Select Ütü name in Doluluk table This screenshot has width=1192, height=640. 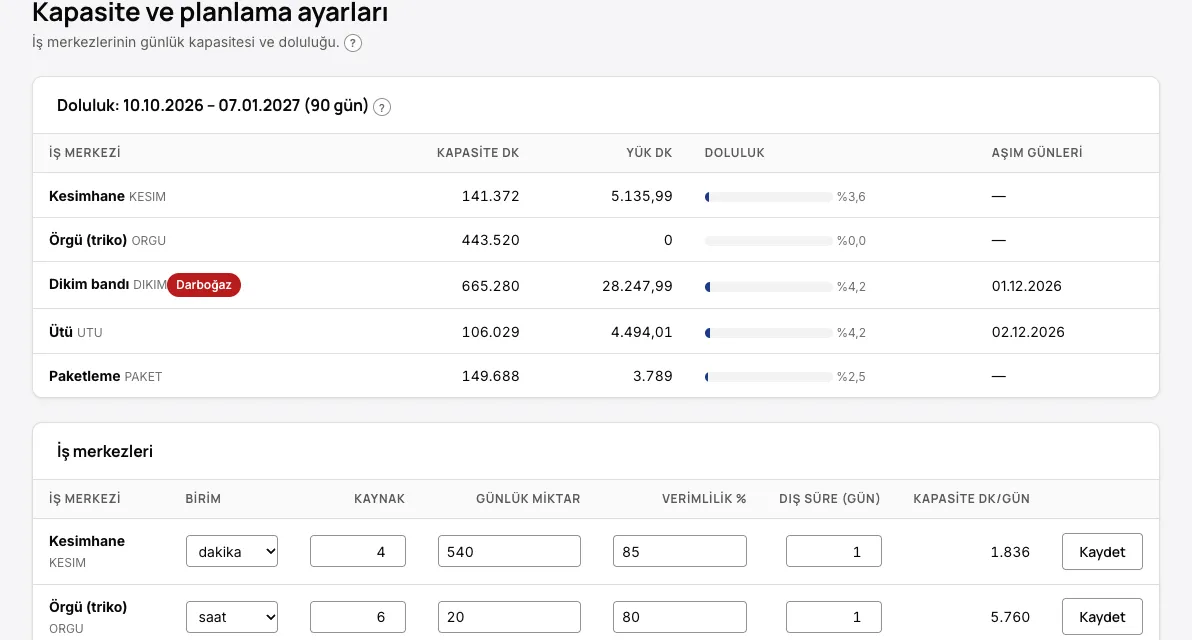click(x=61, y=331)
